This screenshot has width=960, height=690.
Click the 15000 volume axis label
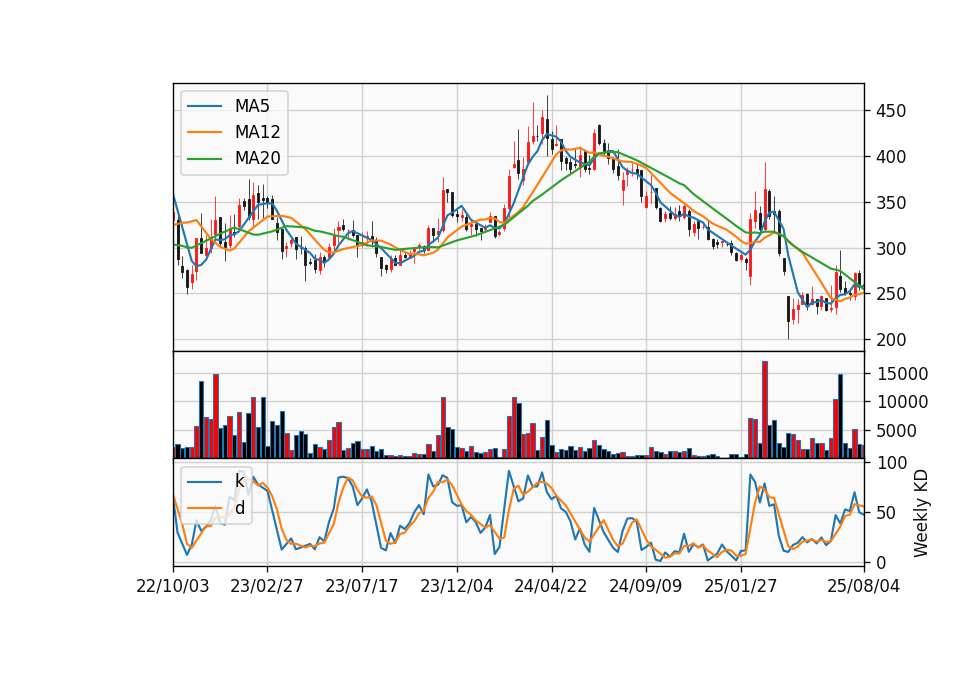click(902, 374)
